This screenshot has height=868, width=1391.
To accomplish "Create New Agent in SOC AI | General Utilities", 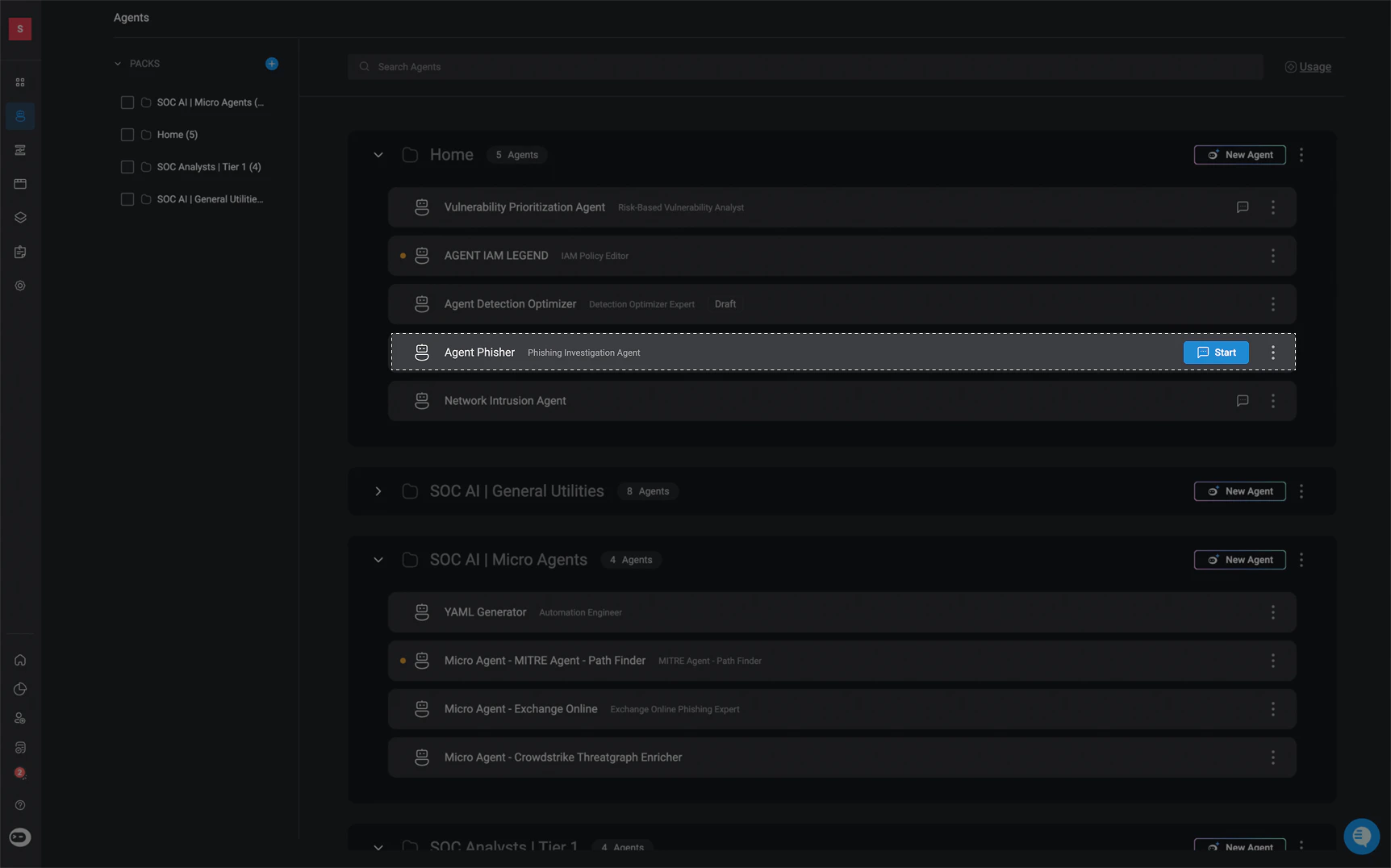I will pyautogui.click(x=1240, y=491).
